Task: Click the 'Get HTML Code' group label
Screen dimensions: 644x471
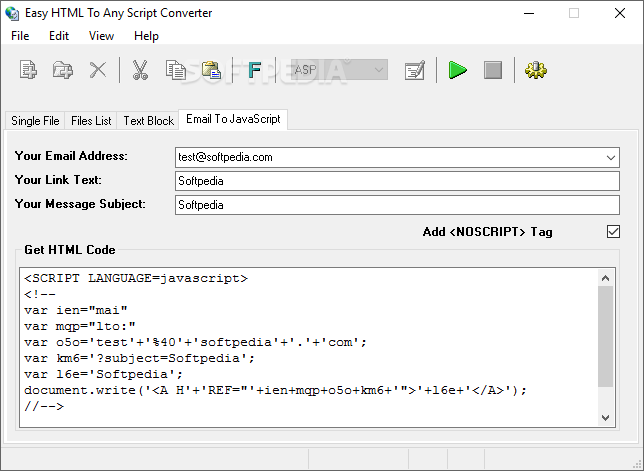Action: click(70, 250)
